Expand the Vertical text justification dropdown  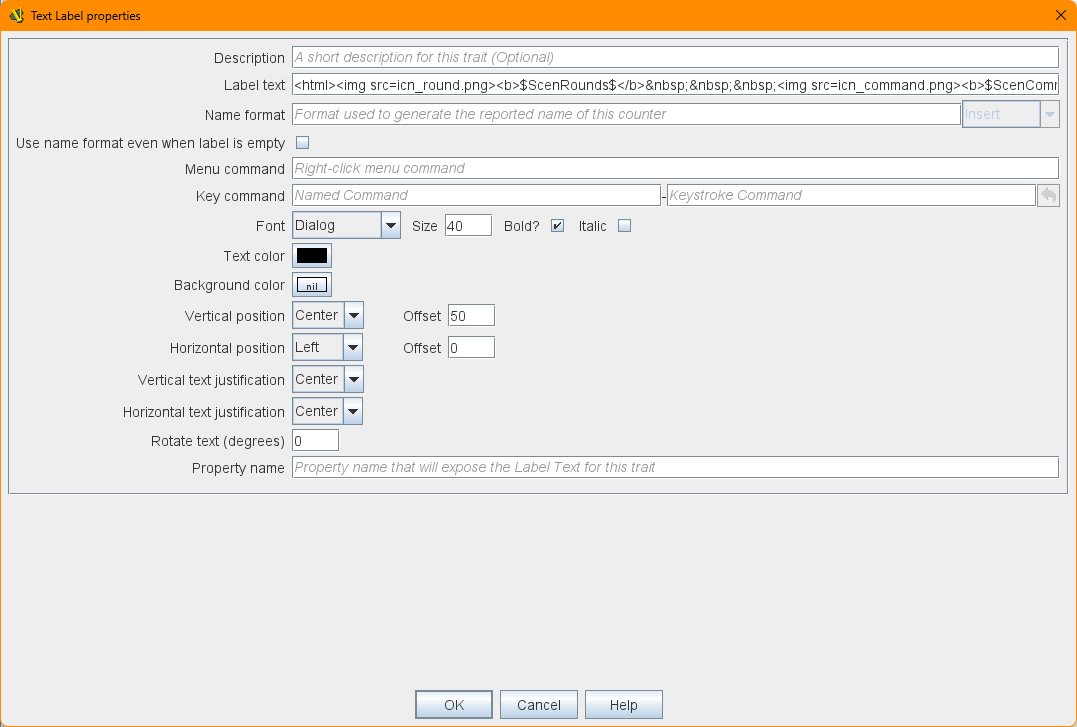pyautogui.click(x=353, y=380)
